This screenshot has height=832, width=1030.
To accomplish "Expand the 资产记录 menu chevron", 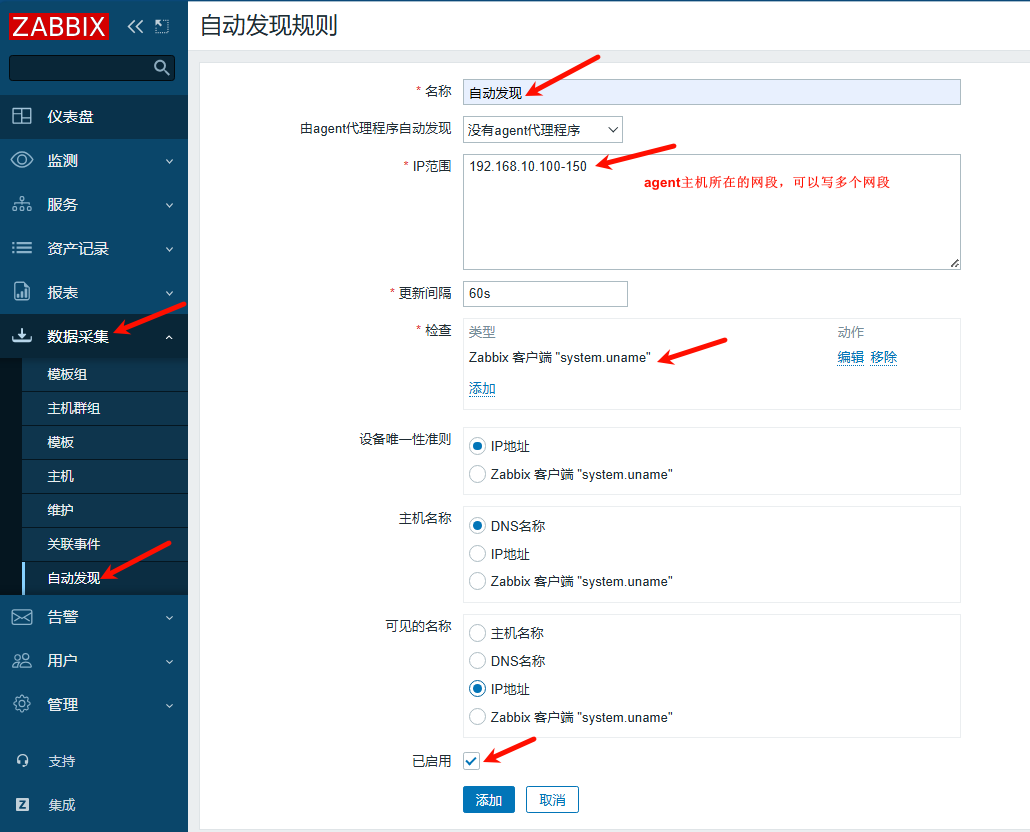I will pyautogui.click(x=169, y=249).
